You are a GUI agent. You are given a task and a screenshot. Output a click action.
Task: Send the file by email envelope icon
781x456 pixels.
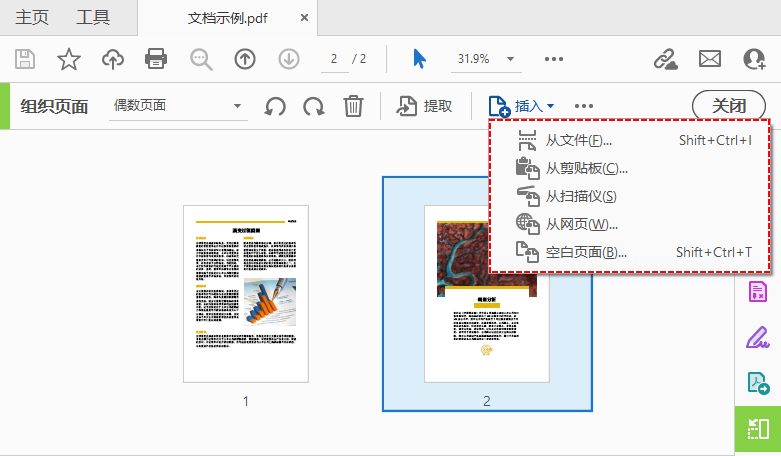[x=710, y=59]
